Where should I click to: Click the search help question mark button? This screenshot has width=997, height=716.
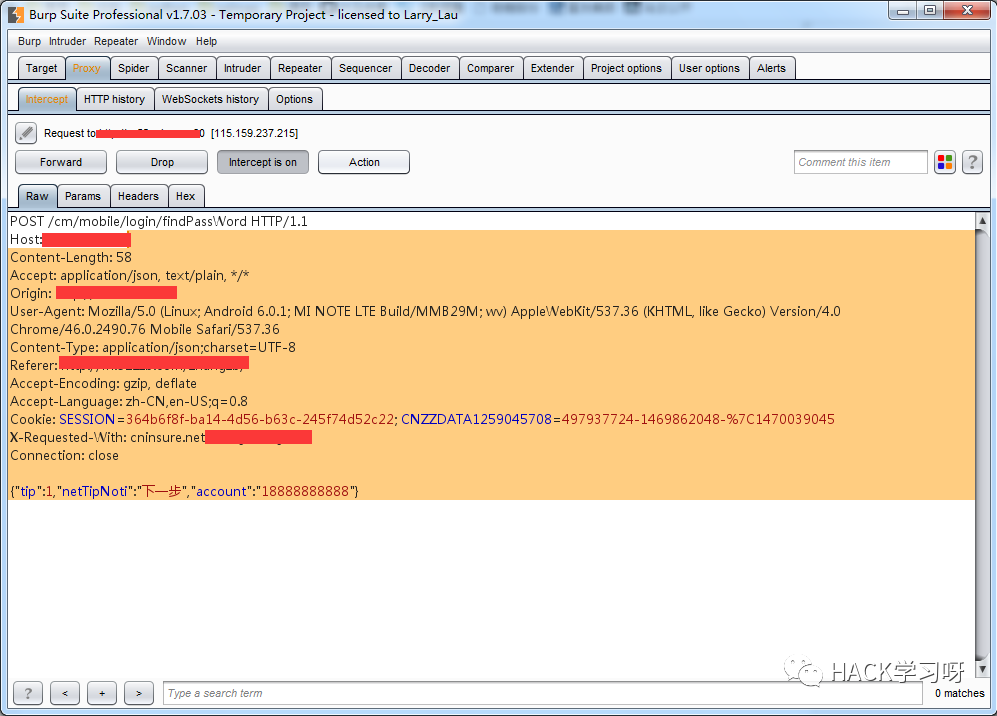pyautogui.click(x=28, y=693)
